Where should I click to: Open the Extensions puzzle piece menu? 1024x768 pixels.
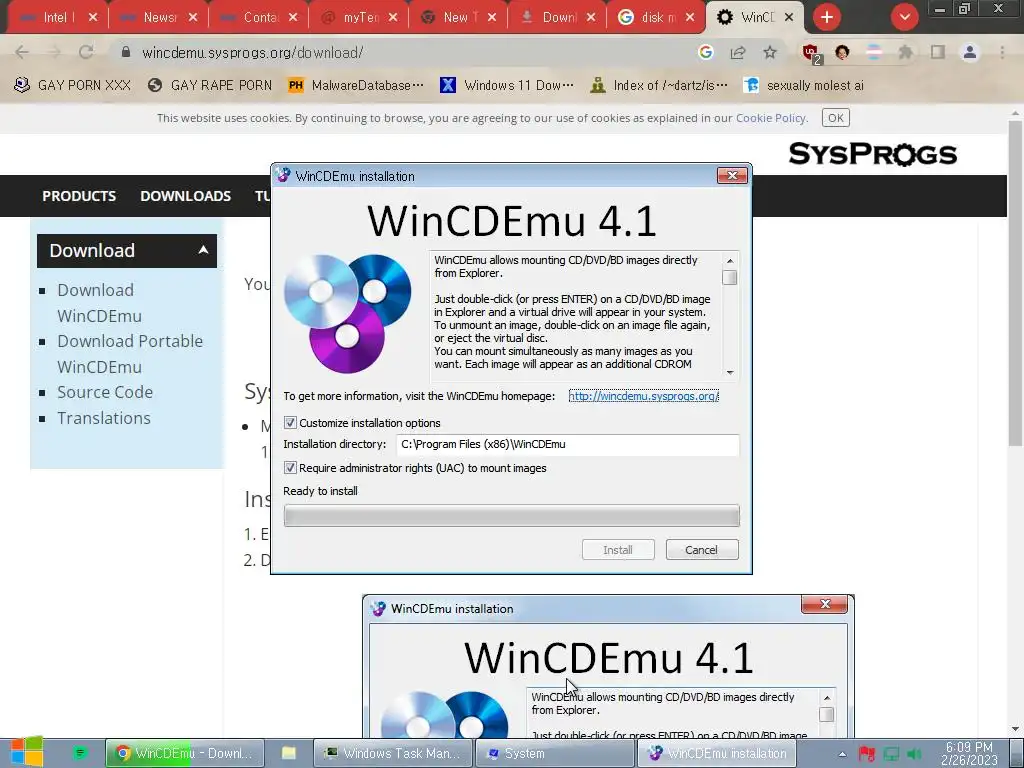(x=905, y=52)
